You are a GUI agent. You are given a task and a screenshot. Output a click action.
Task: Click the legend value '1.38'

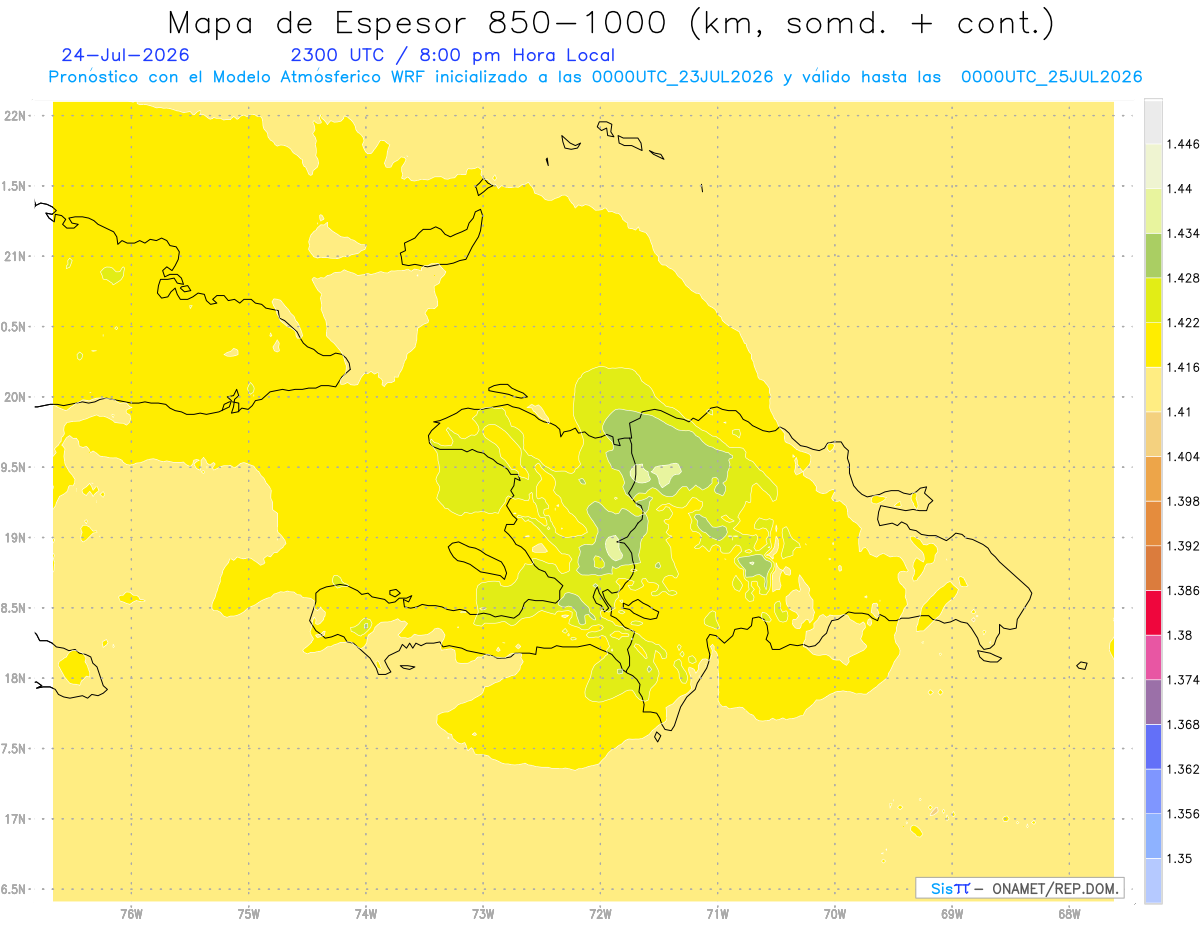tap(1179, 635)
